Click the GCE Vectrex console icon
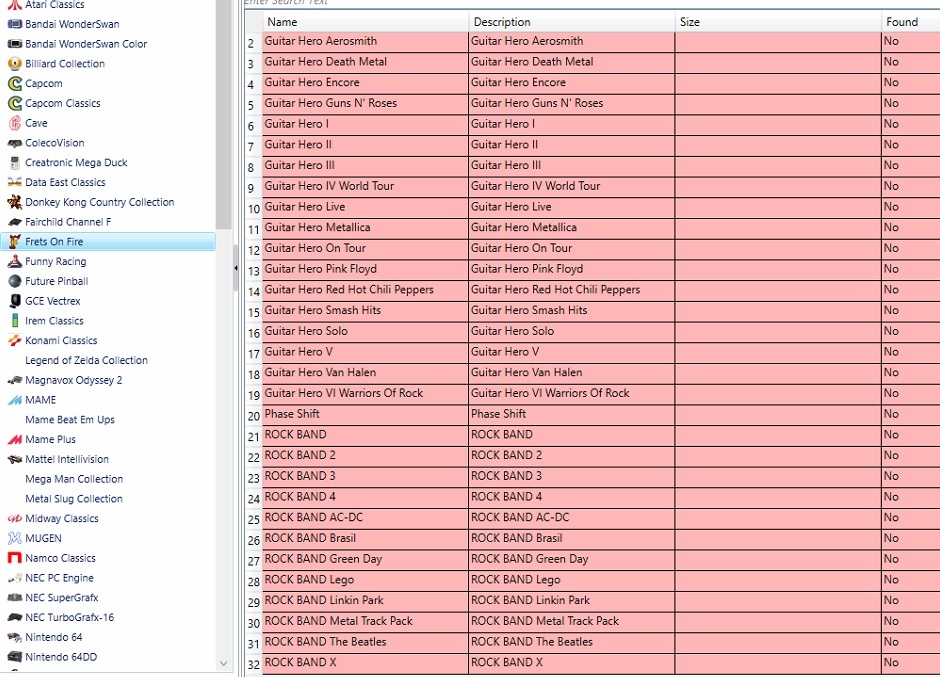Viewport: 940px width, 677px height. (x=14, y=301)
